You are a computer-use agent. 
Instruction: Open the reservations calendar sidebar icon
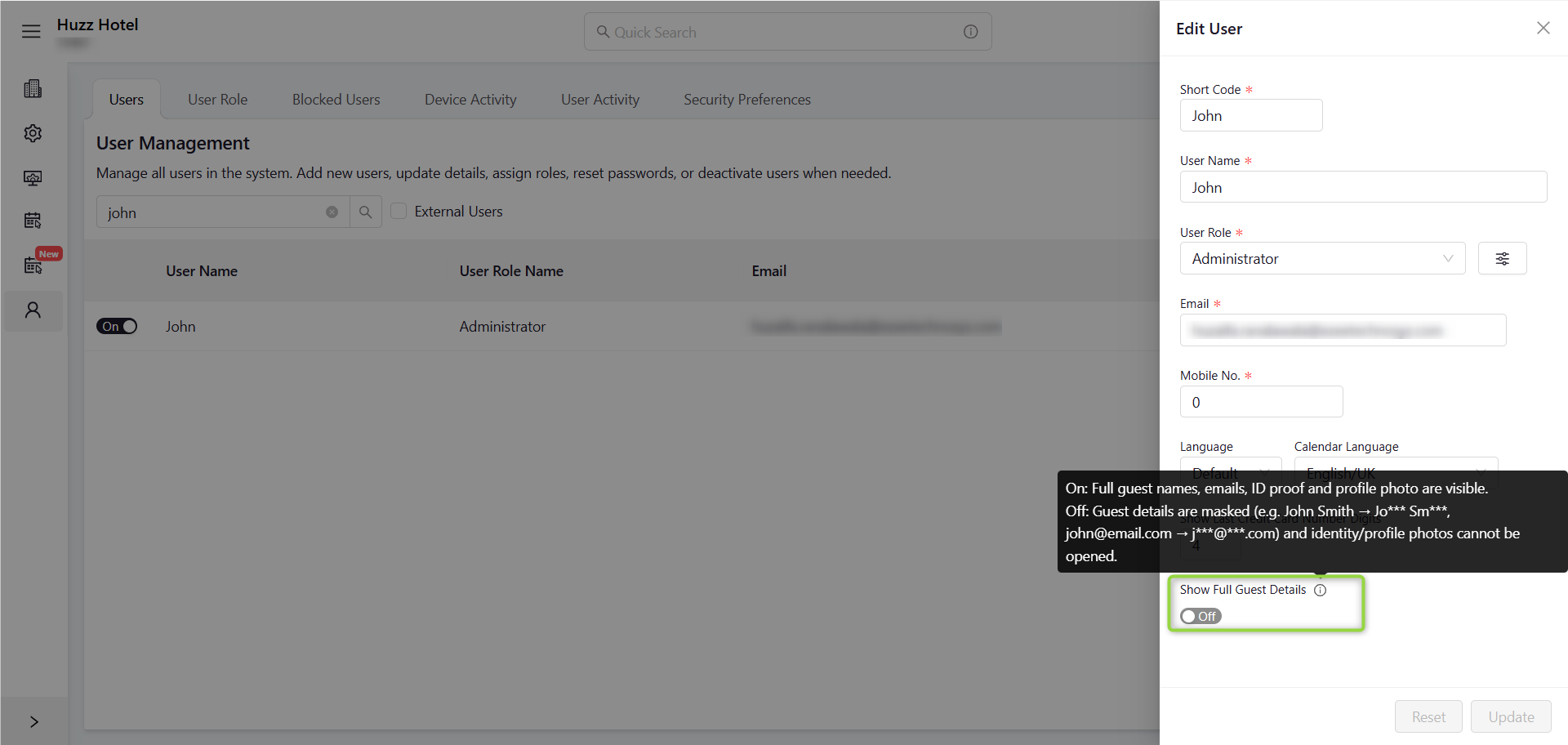[33, 221]
